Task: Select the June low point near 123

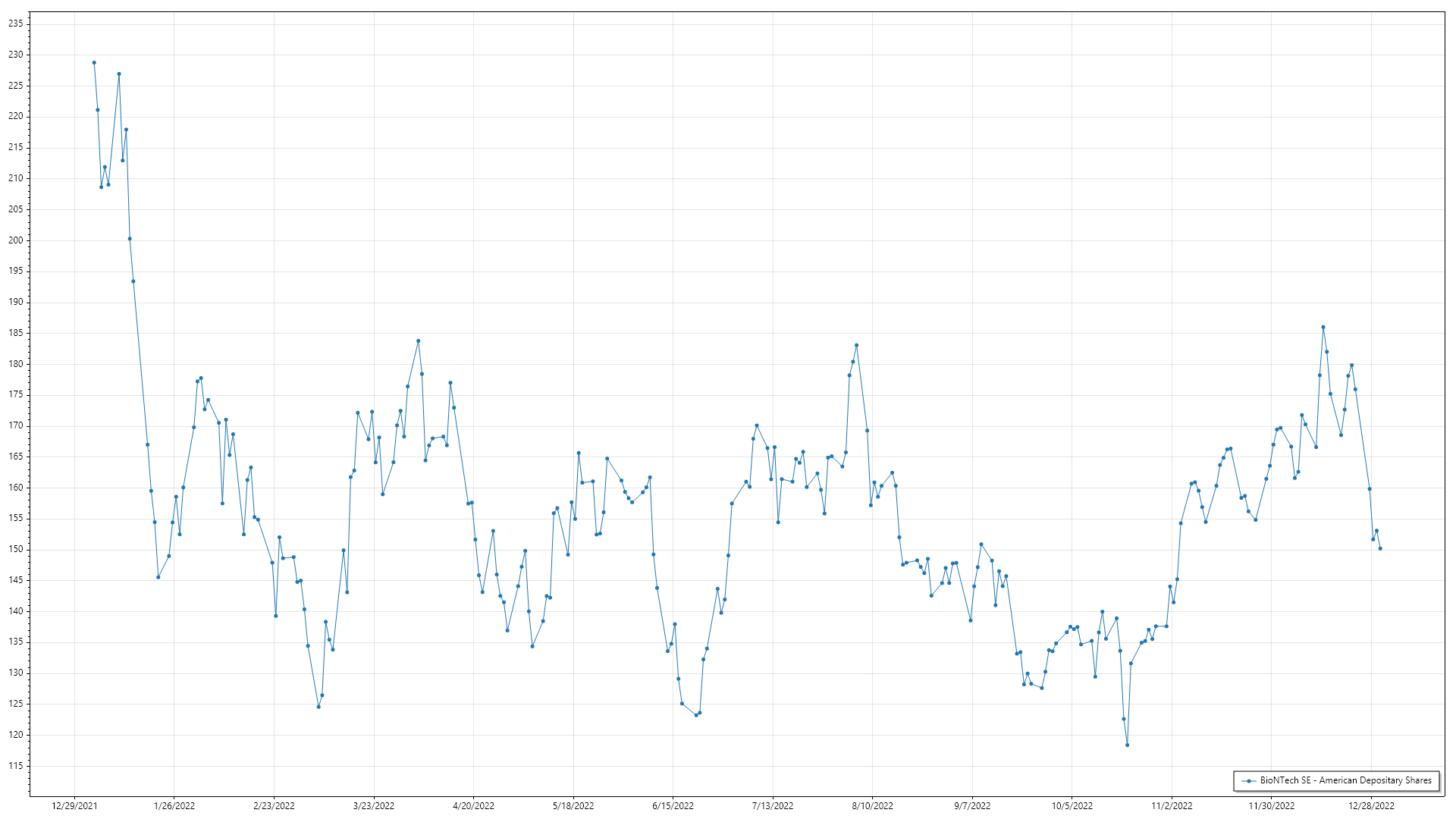Action: 696,715
